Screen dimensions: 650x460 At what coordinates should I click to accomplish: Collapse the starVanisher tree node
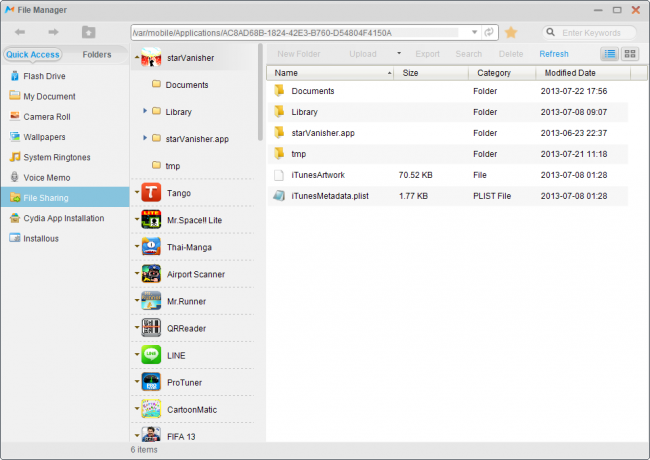click(137, 57)
